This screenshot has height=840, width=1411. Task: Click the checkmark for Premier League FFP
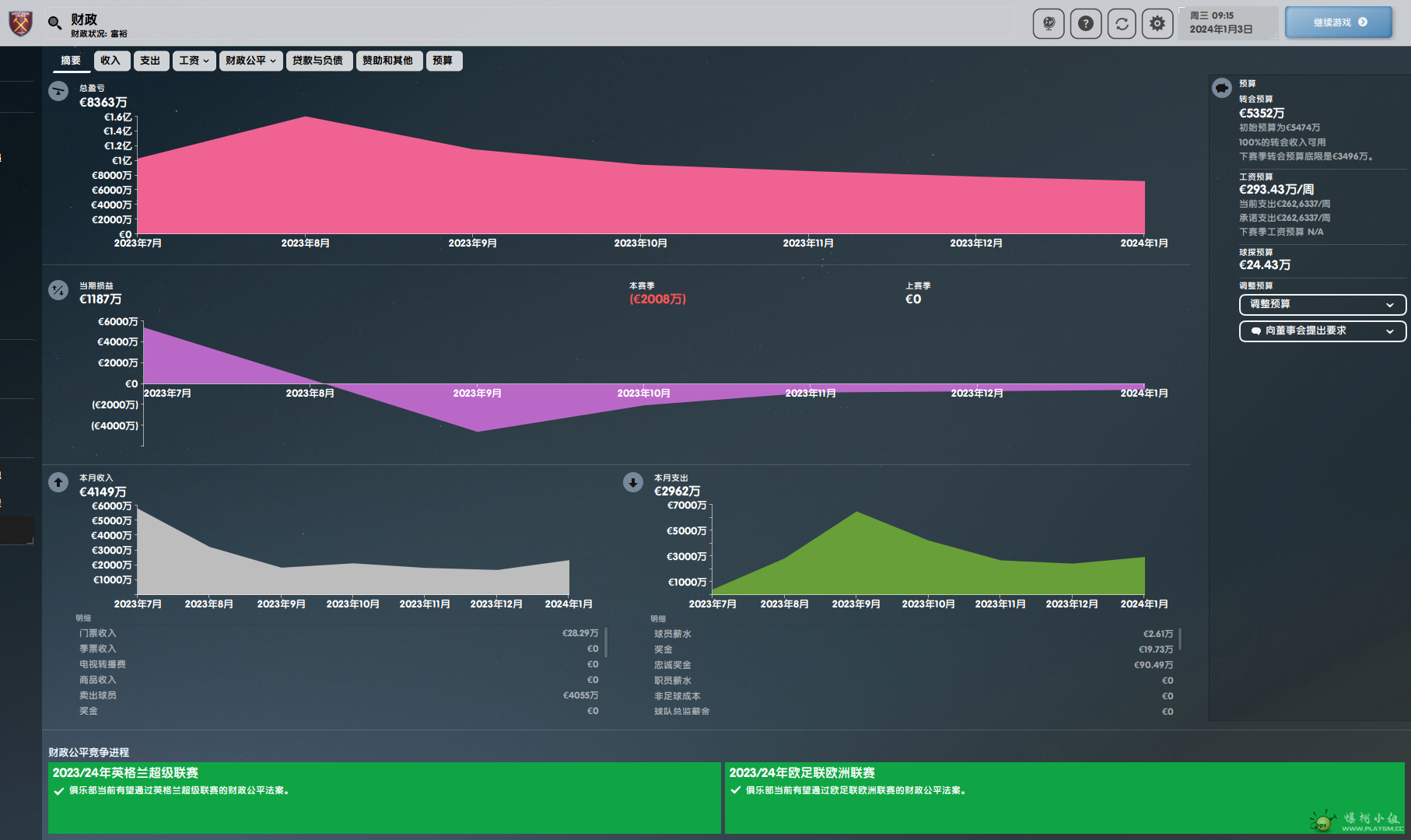coord(59,791)
